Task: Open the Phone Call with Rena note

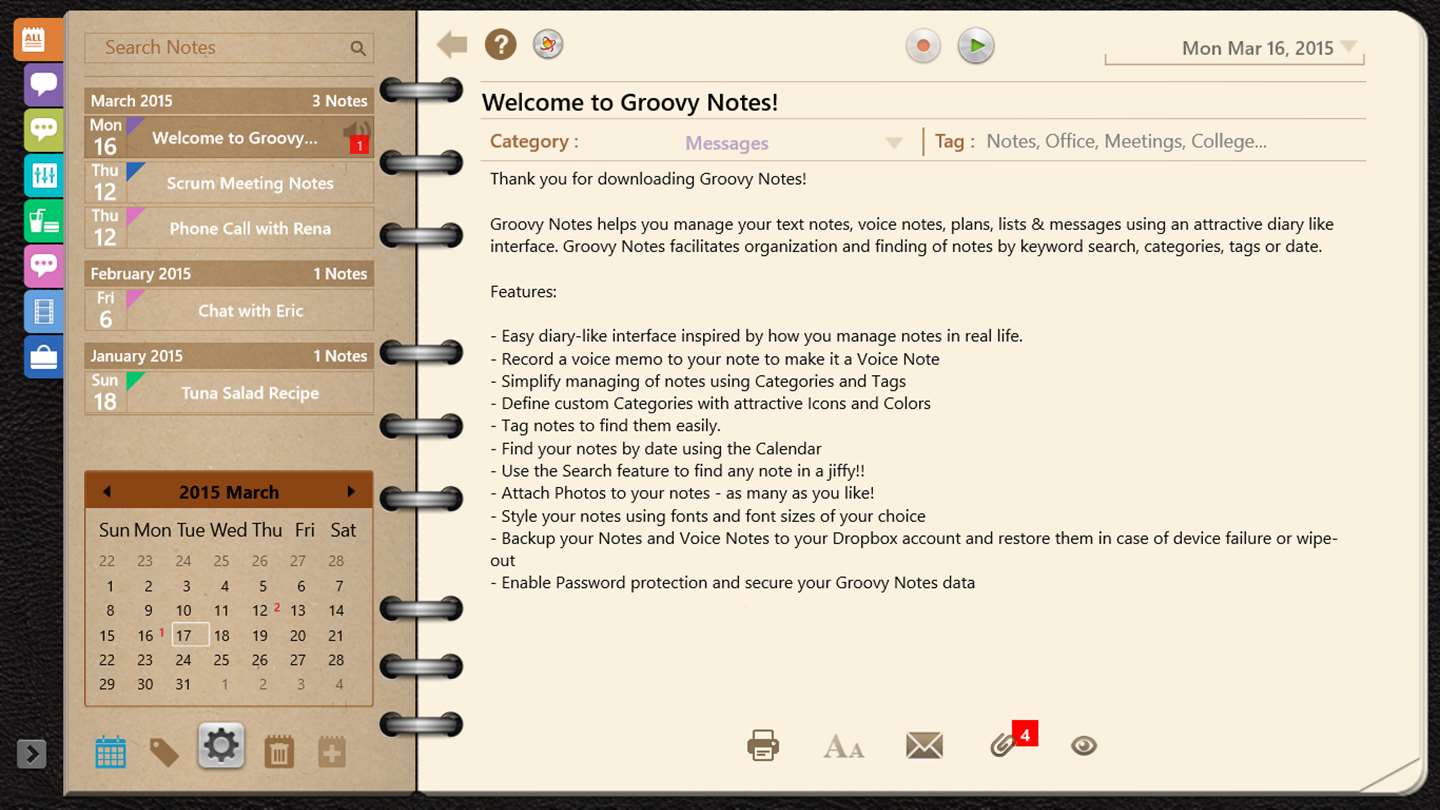Action: 229,228
